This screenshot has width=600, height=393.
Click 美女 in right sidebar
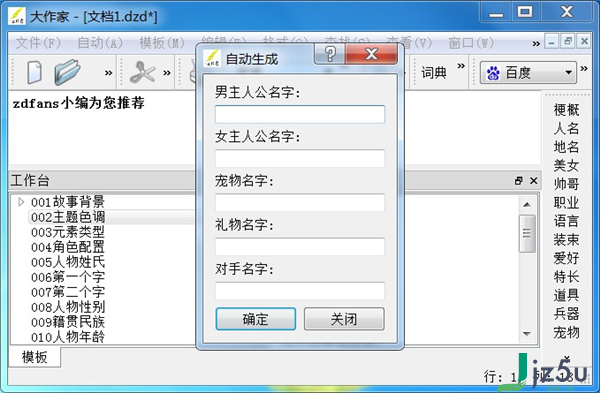(566, 165)
